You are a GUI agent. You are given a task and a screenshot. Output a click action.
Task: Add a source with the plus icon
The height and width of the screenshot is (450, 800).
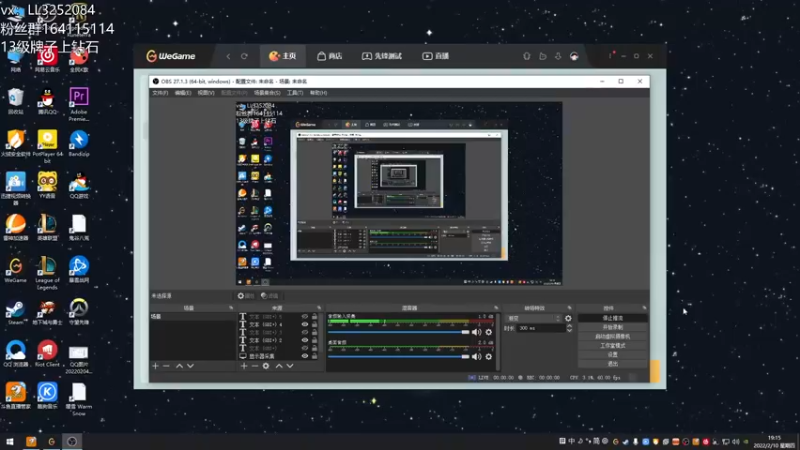[x=243, y=366]
